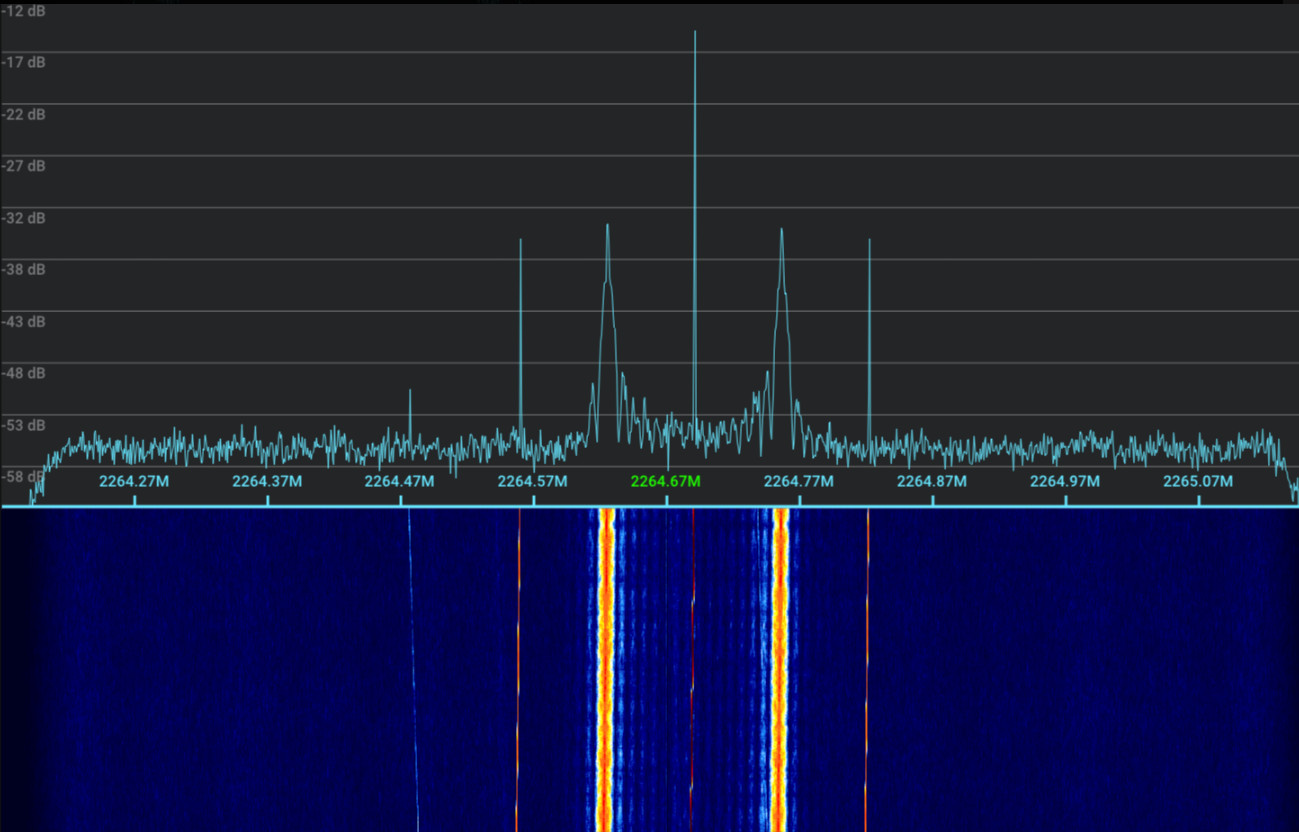Click the -32 dB scale label
1299x832 pixels.
pos(24,217)
